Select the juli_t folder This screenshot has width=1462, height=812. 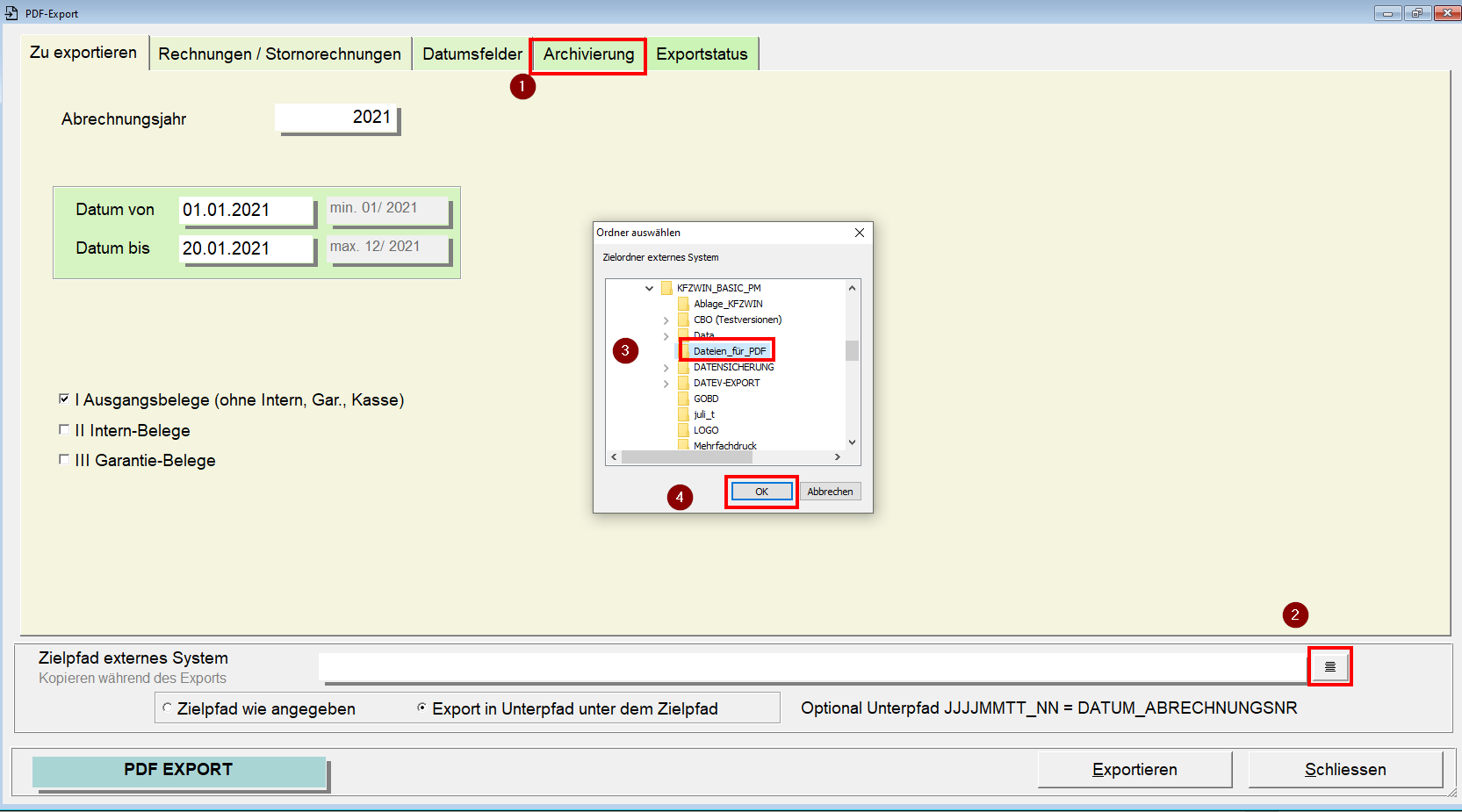(x=704, y=414)
